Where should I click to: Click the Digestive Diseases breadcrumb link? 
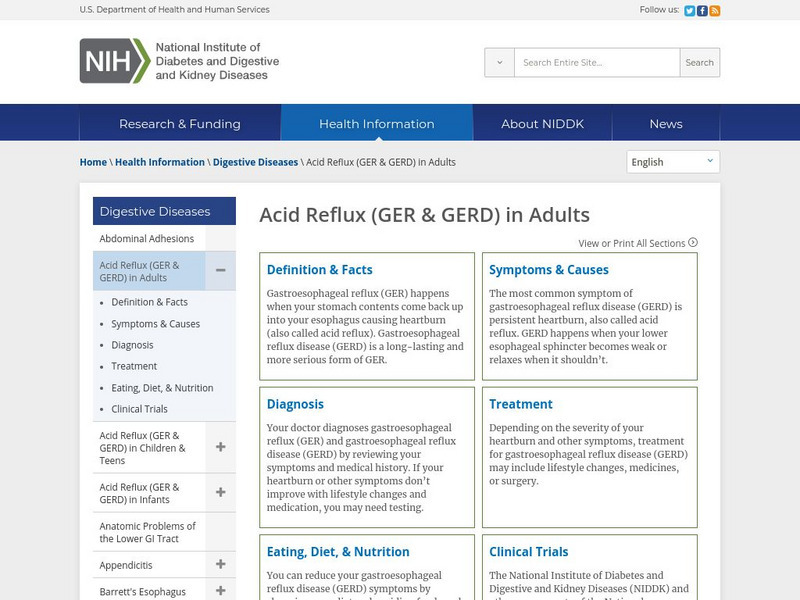253,160
